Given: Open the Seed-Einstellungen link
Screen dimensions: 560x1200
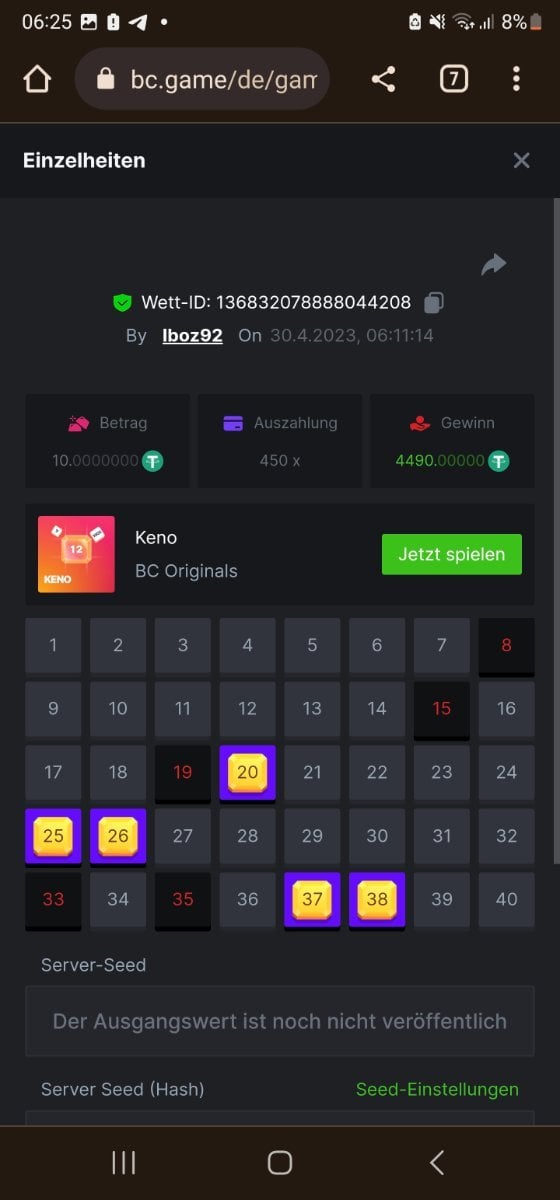Looking at the screenshot, I should pyautogui.click(x=437, y=1089).
